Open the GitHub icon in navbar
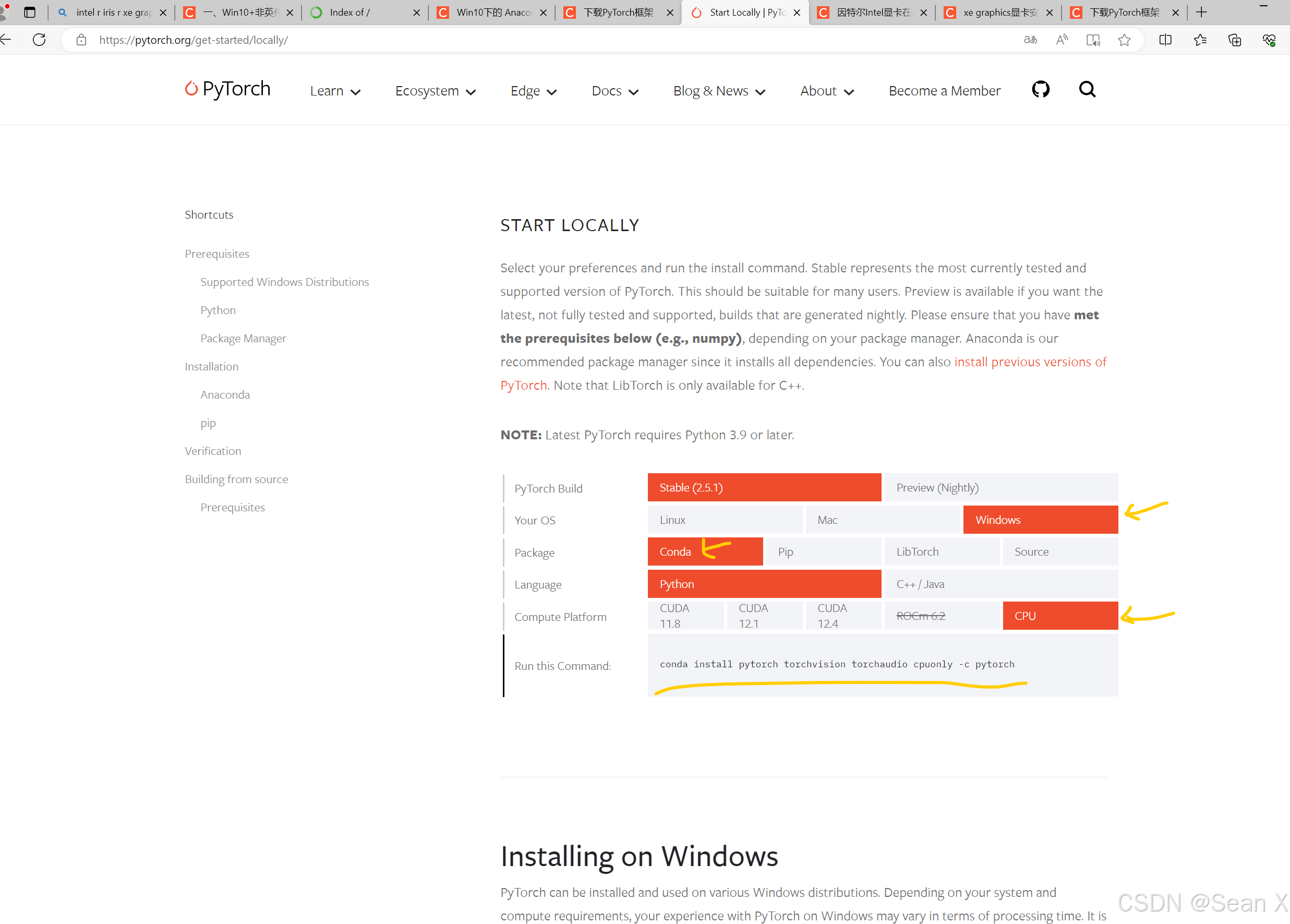 pyautogui.click(x=1040, y=89)
